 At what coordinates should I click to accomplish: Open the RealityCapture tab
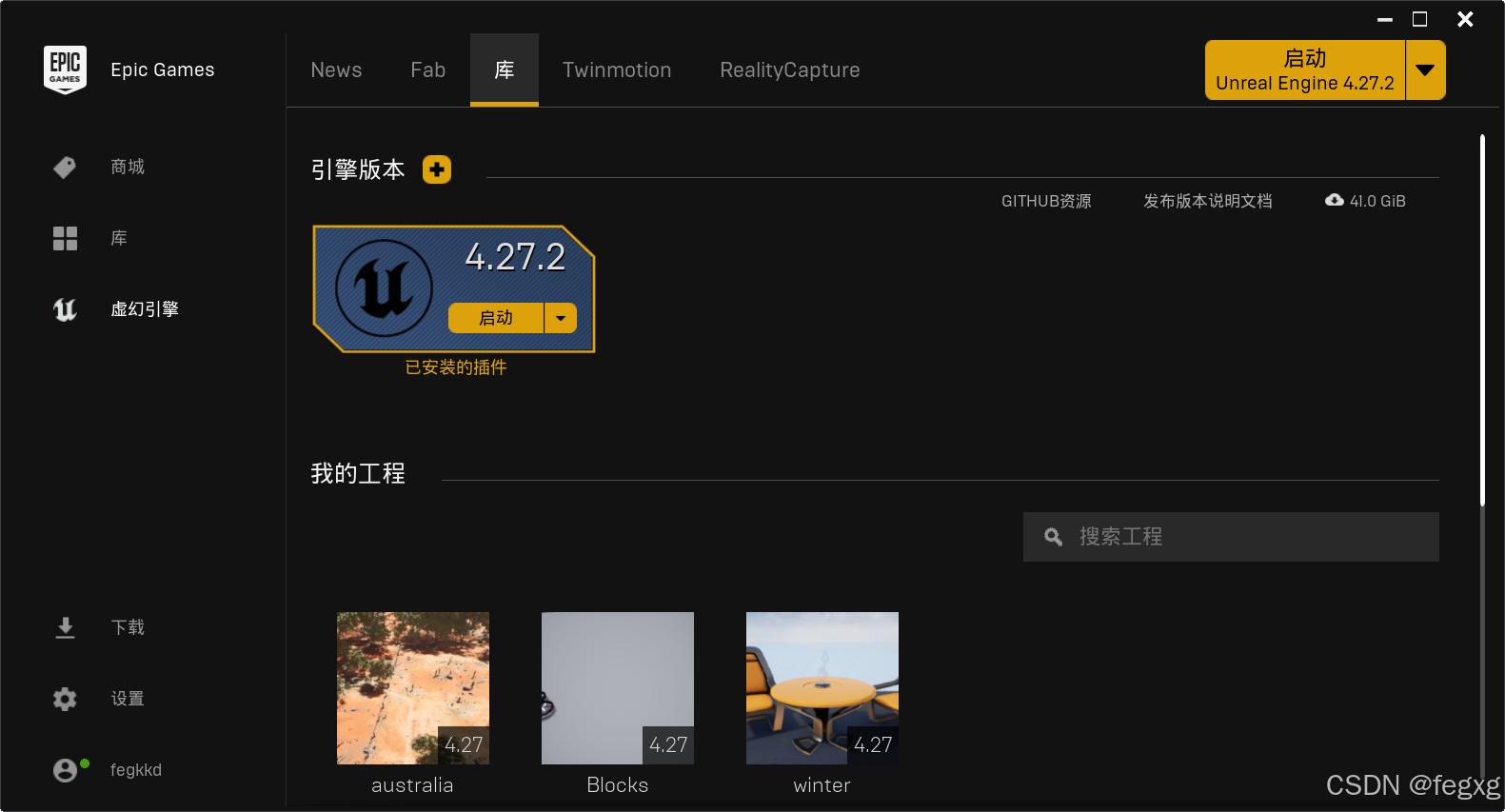pos(790,70)
